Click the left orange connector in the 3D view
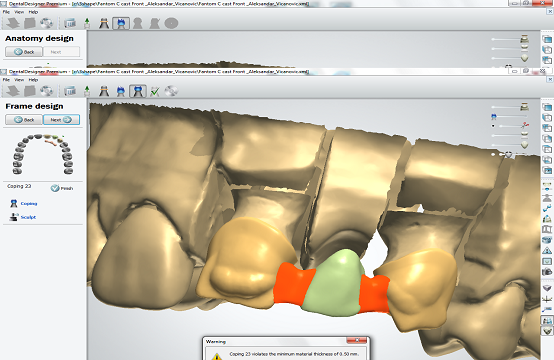This screenshot has height=360, width=554. click(x=293, y=284)
